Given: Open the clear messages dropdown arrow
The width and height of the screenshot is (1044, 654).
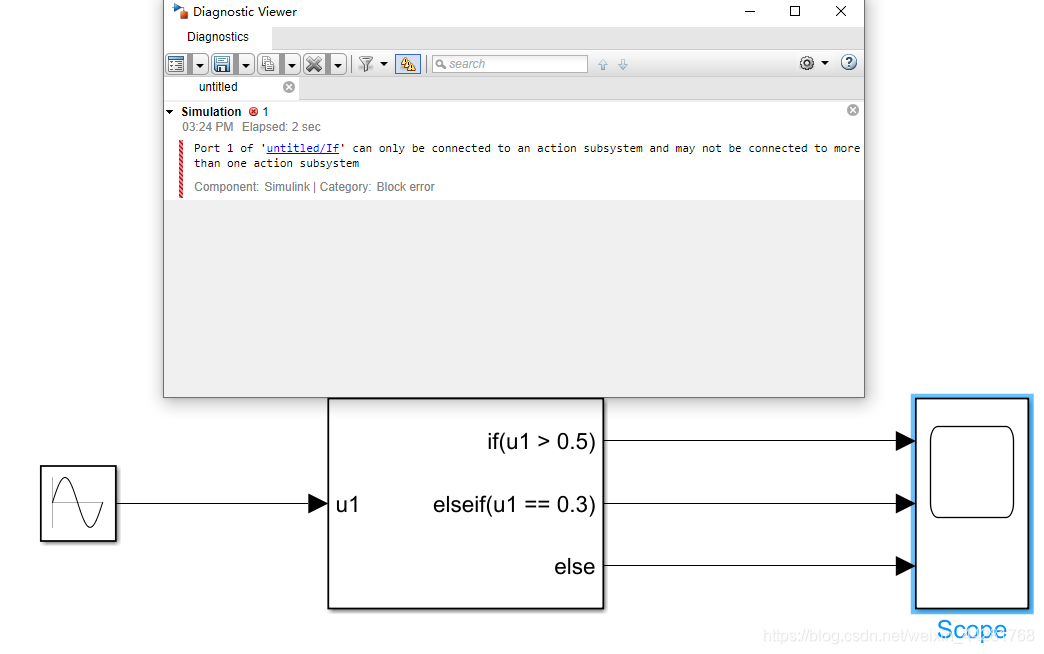Looking at the screenshot, I should point(337,63).
